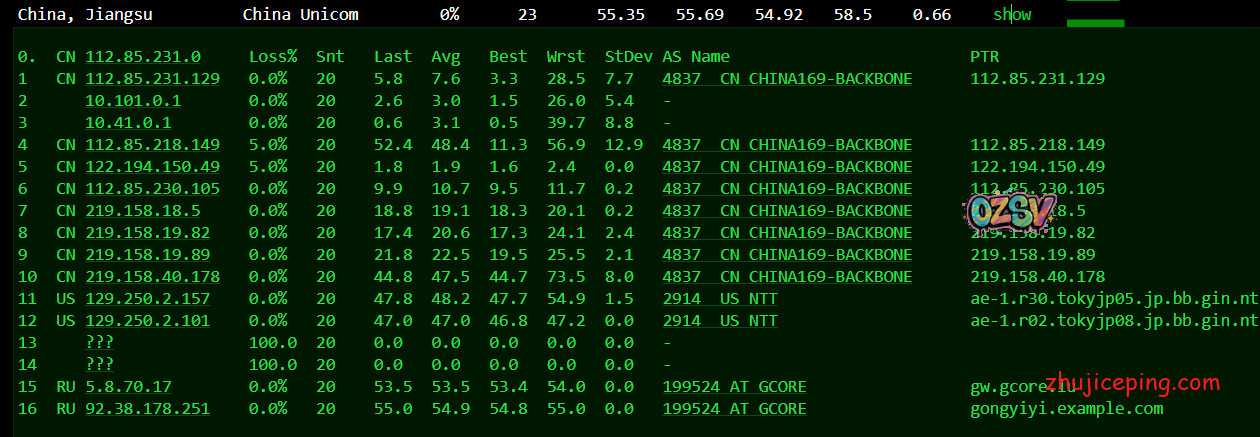Open IP link 112.85.218.149
This screenshot has width=1260, height=437.
point(152,145)
